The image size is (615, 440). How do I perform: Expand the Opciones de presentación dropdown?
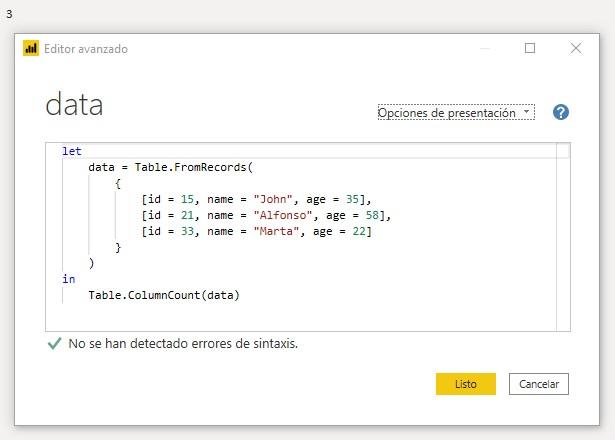tap(456, 113)
